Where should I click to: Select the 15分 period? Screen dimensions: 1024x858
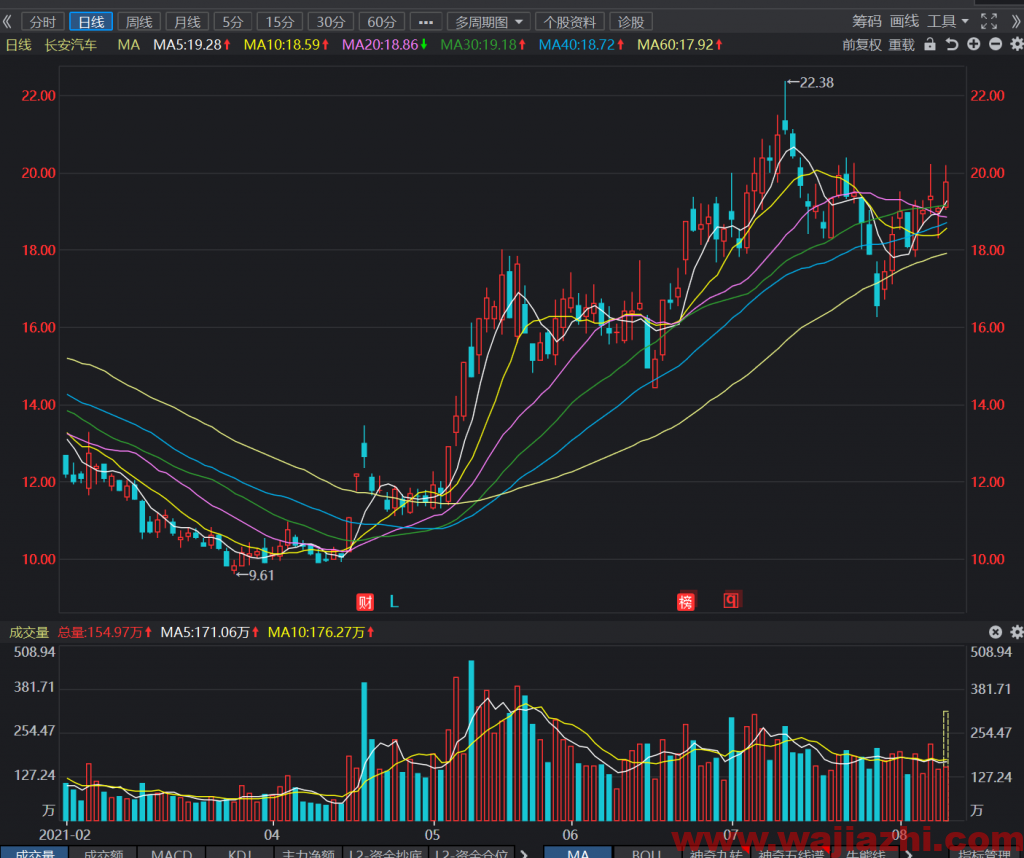coord(280,22)
